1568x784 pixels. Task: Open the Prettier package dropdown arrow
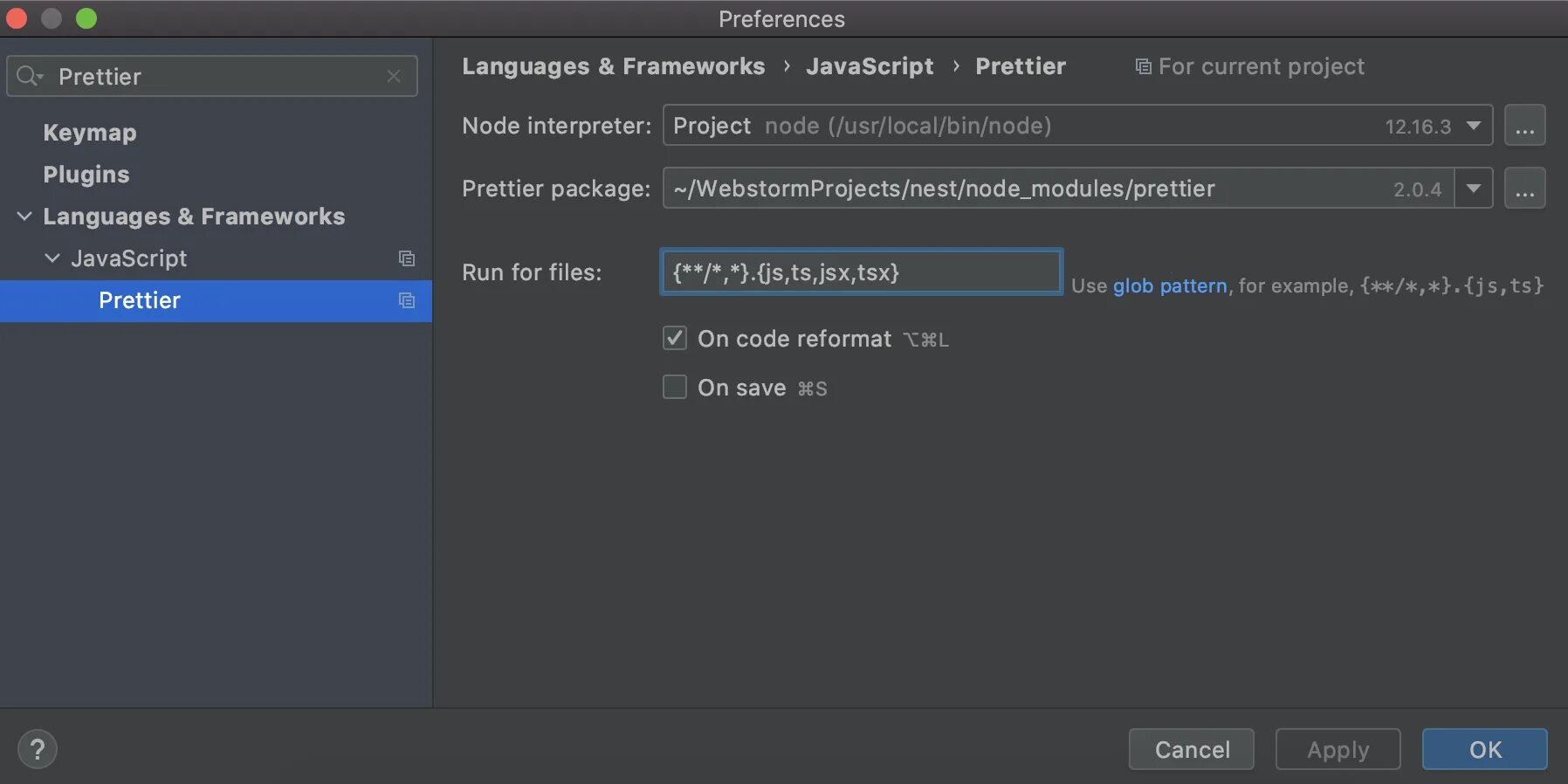pos(1474,189)
